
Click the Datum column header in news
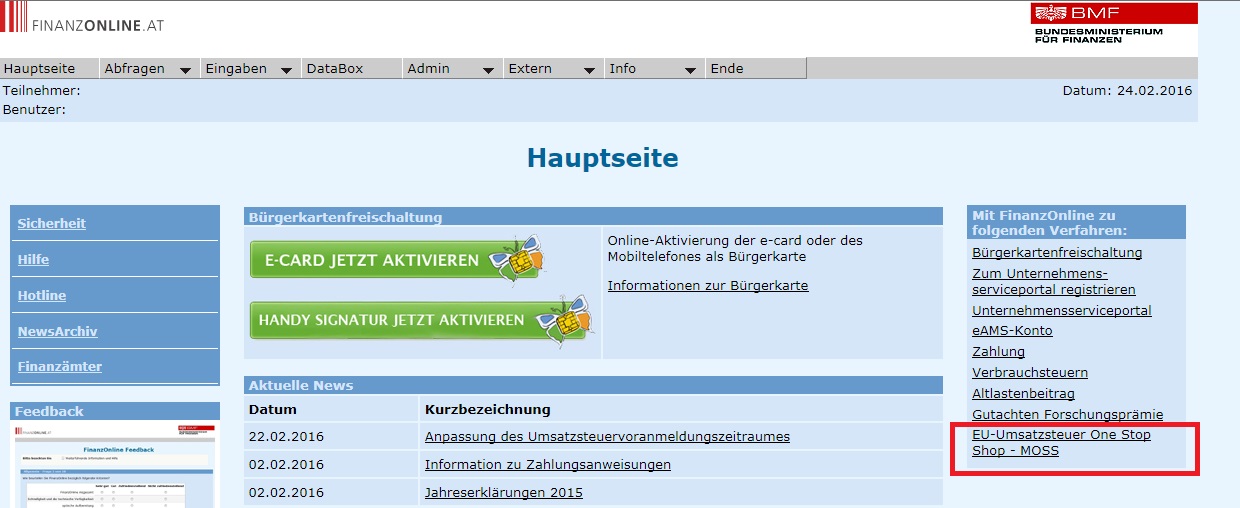coord(273,409)
